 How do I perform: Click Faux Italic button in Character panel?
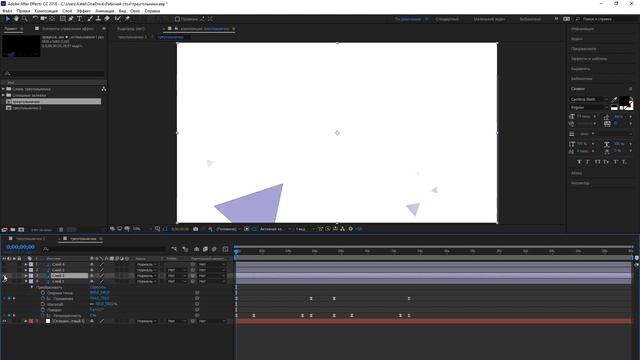pos(588,162)
